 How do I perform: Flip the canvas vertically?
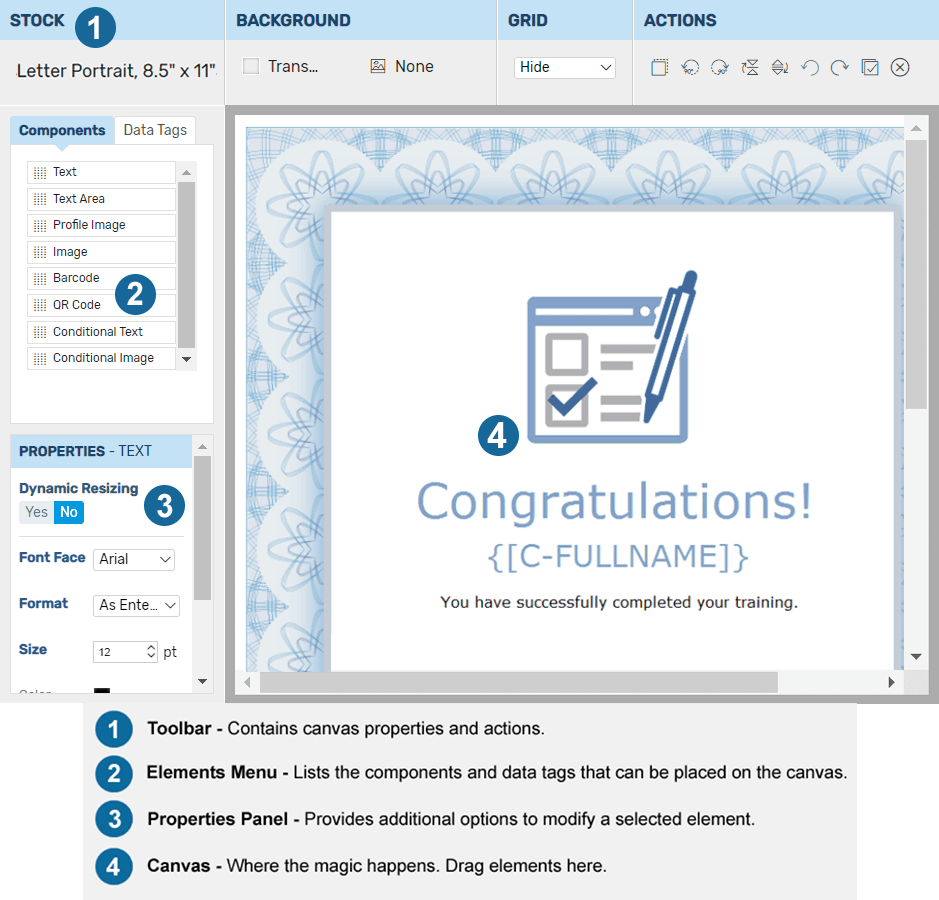click(x=750, y=67)
